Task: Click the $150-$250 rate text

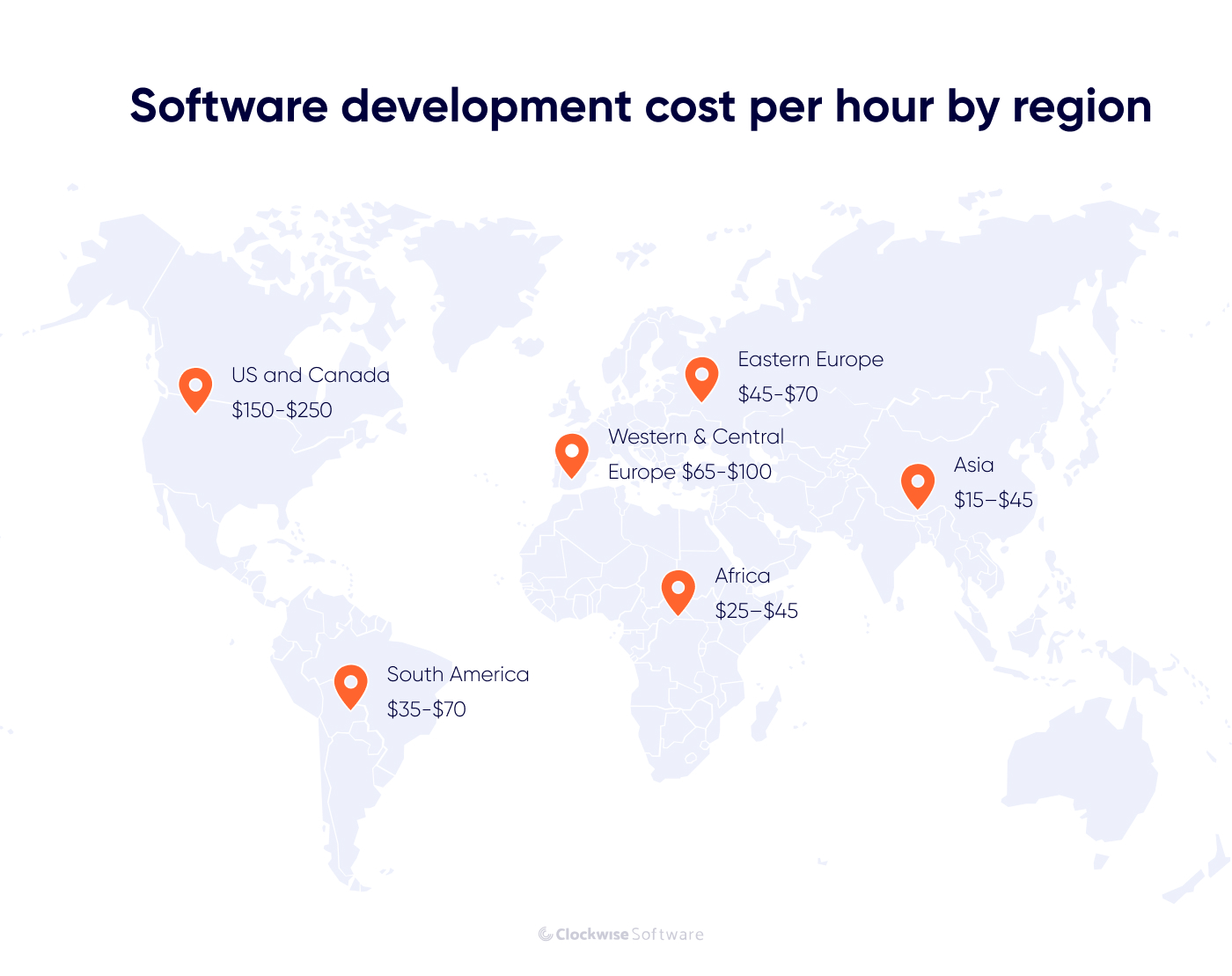Action: (x=282, y=409)
